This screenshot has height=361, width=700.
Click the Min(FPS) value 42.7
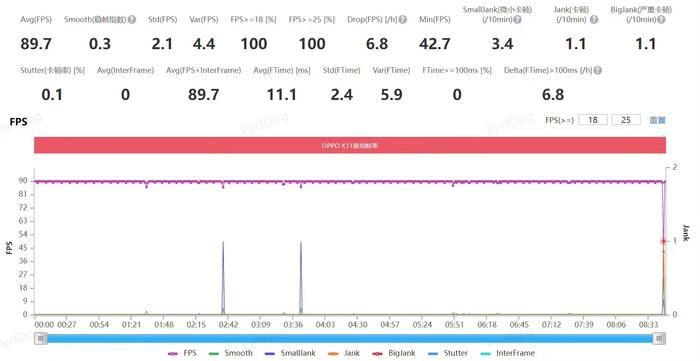434,44
